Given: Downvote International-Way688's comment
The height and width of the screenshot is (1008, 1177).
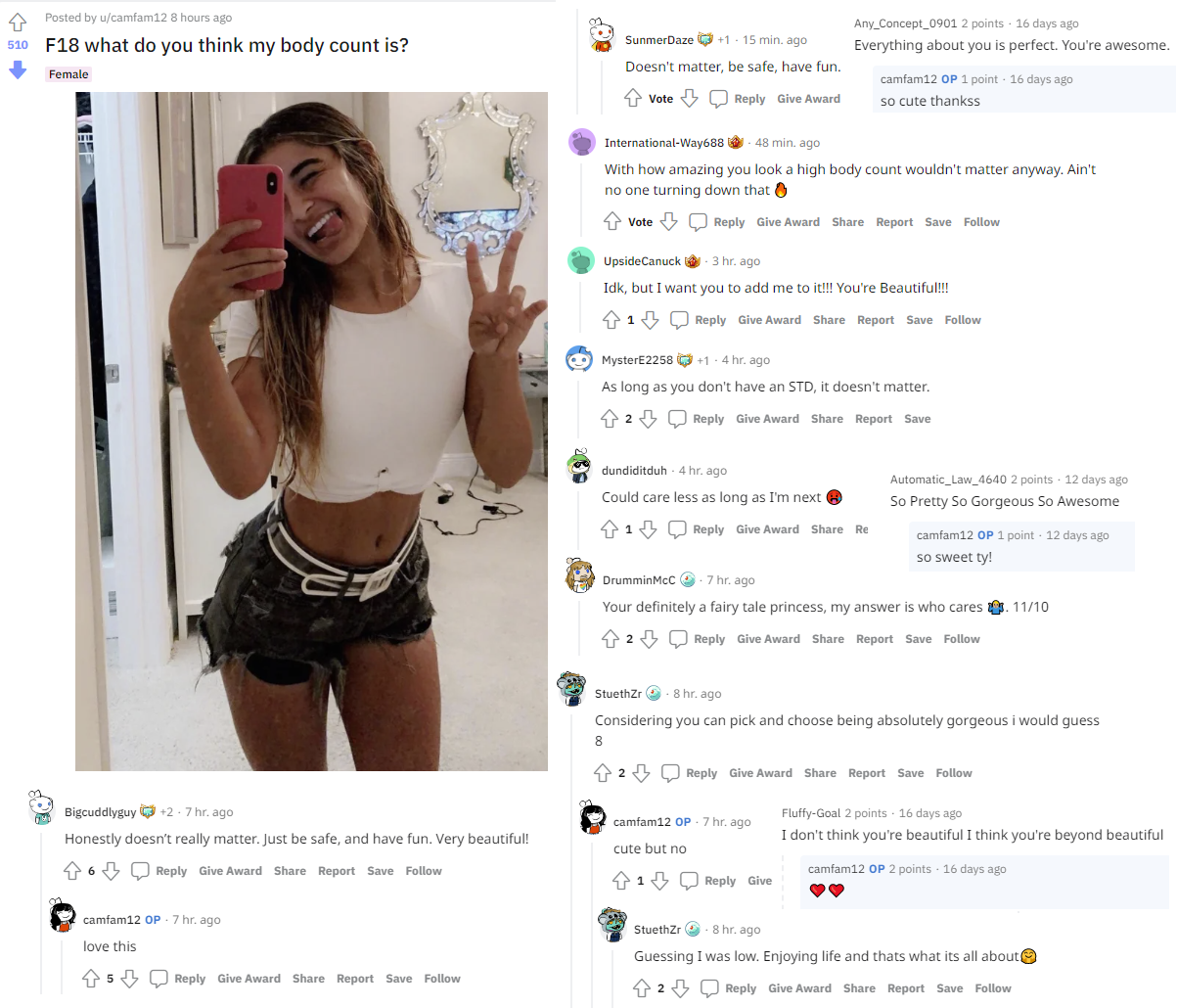Looking at the screenshot, I should (x=669, y=222).
